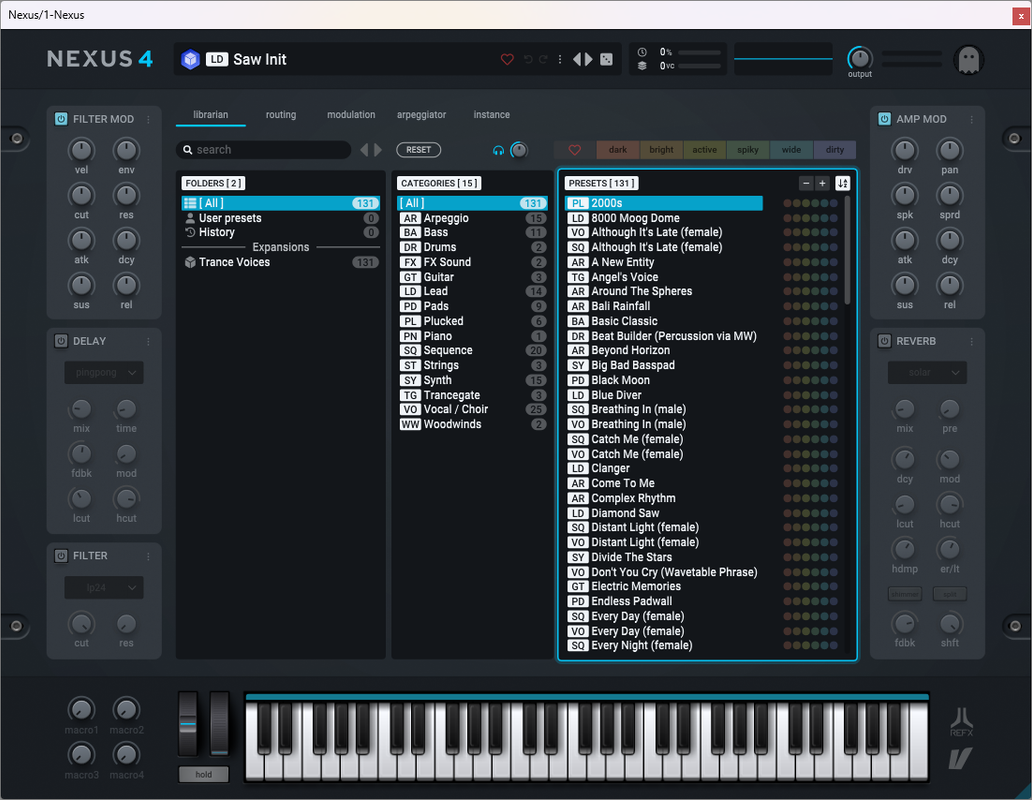Filter by bright tag
Viewport: 1032px width, 800px height.
661,150
